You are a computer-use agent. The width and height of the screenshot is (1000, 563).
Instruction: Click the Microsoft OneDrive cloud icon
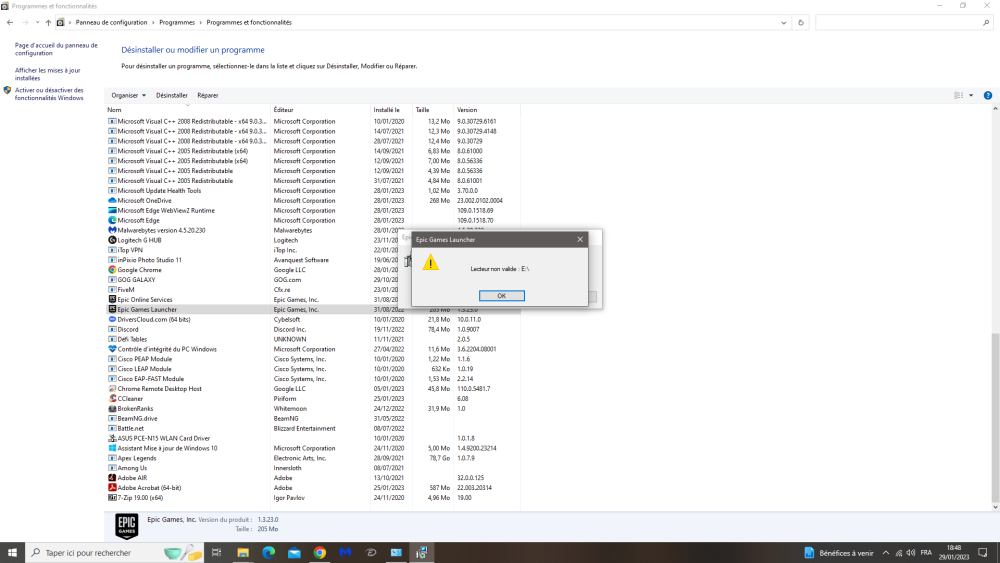pyautogui.click(x=112, y=200)
